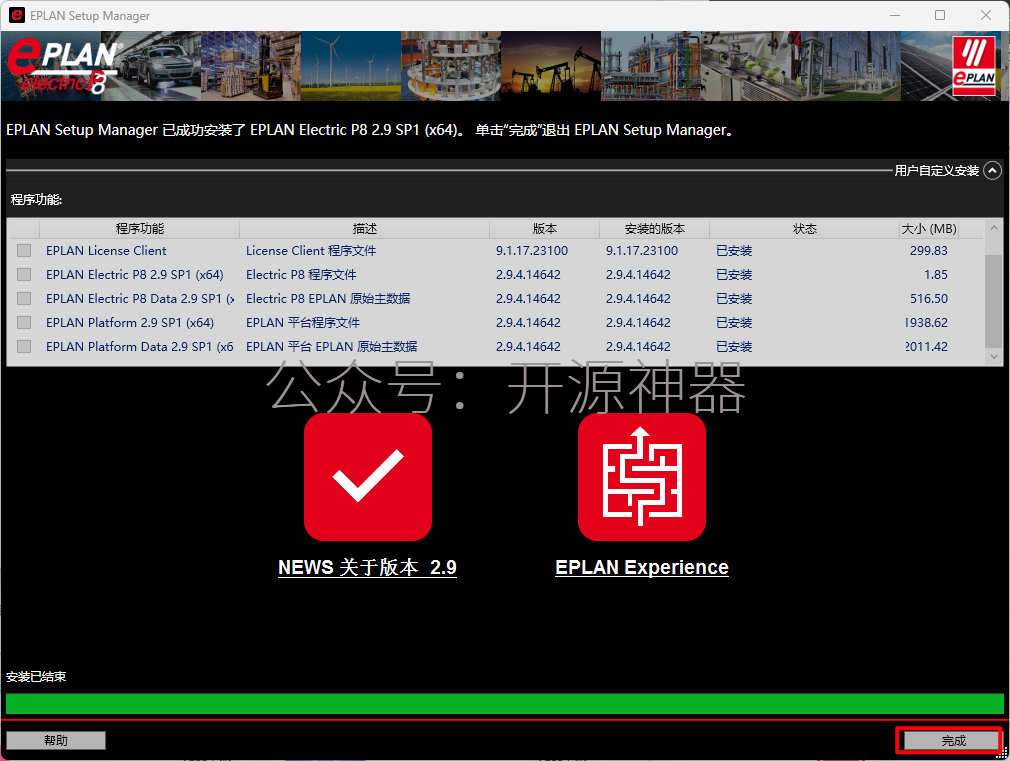This screenshot has width=1010, height=761.
Task: Click the 程序功能: section label
Action: tap(36, 199)
